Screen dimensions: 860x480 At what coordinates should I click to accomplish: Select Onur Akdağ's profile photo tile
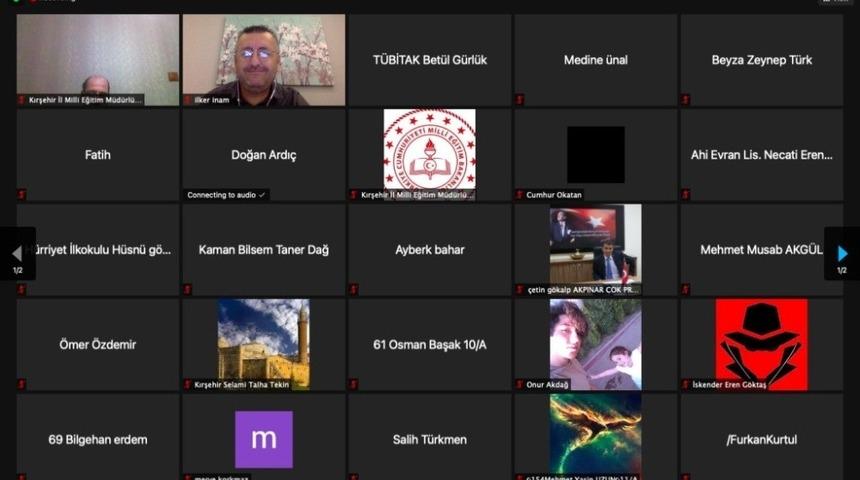click(596, 342)
